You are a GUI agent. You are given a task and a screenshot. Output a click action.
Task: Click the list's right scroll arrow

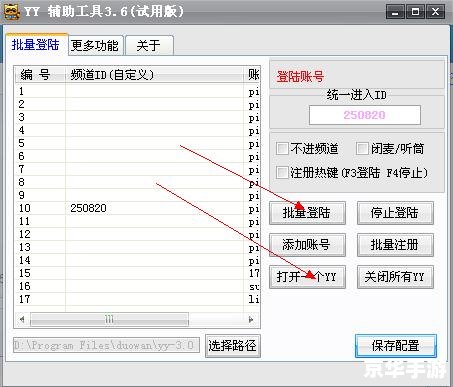pos(251,319)
